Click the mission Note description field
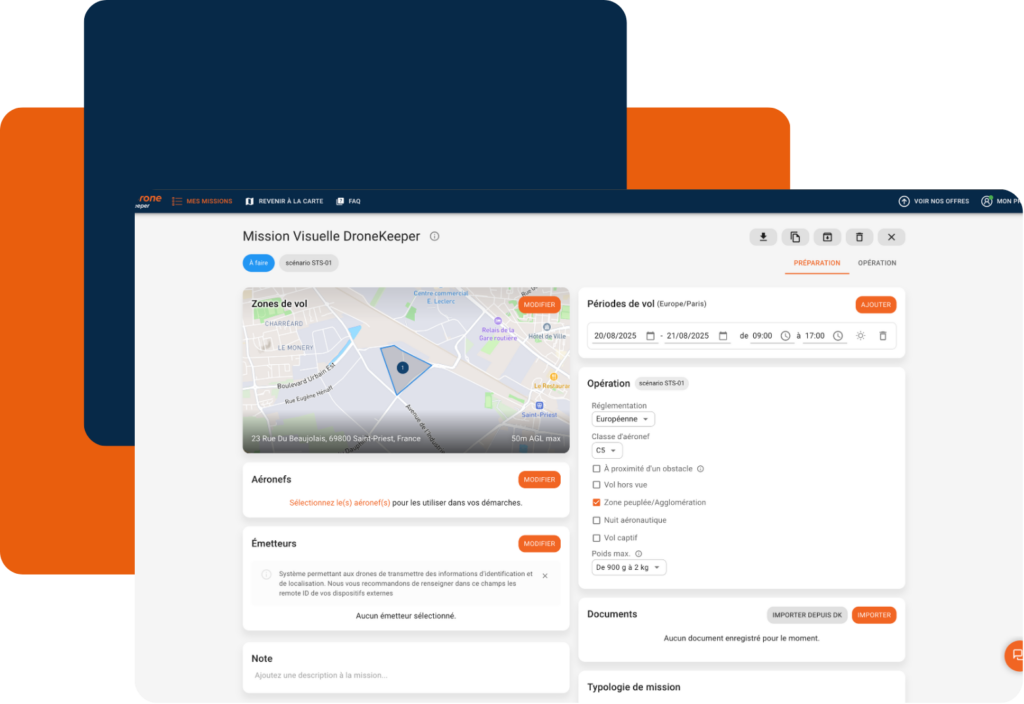Viewport: 1024px width, 704px height. [405, 675]
